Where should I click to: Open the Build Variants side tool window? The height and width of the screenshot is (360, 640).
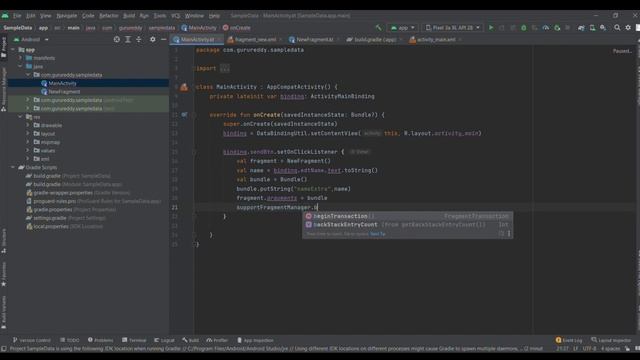pos(4,312)
